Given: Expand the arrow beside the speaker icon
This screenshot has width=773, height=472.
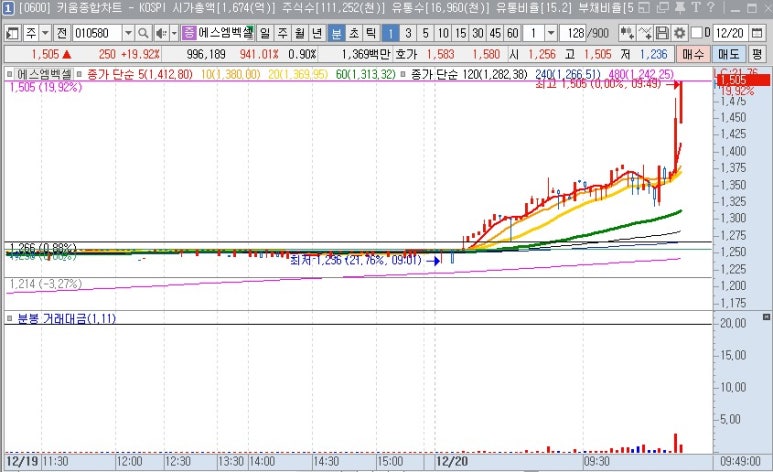Looking at the screenshot, I should 174,34.
